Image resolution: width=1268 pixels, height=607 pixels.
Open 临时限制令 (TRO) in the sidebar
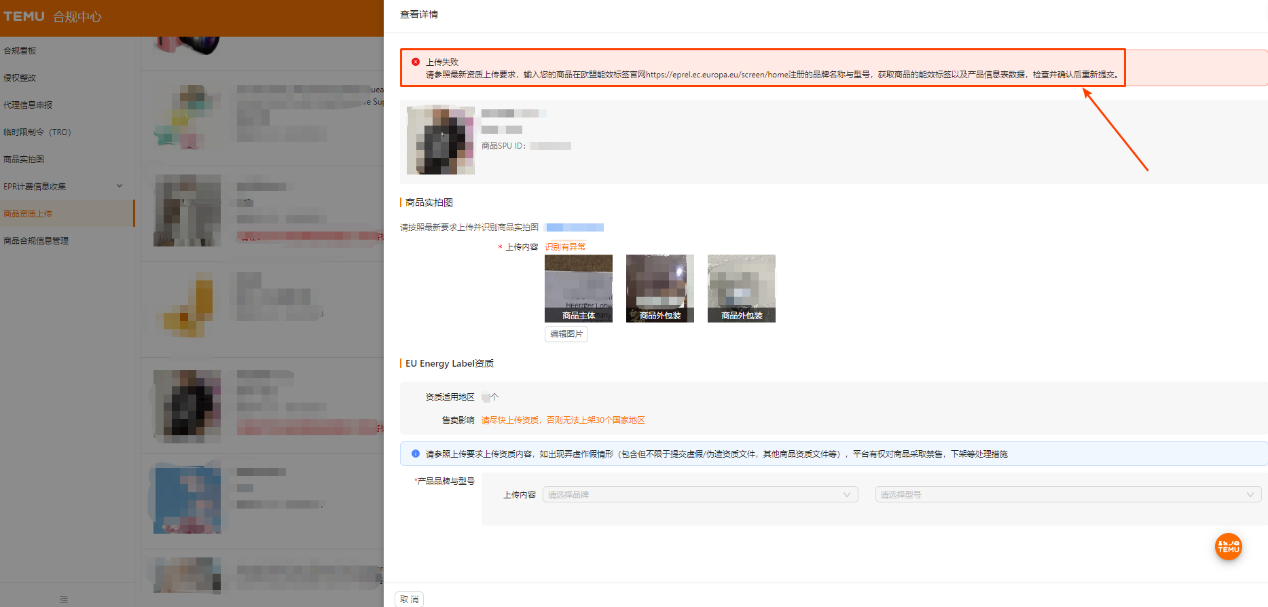tap(37, 132)
